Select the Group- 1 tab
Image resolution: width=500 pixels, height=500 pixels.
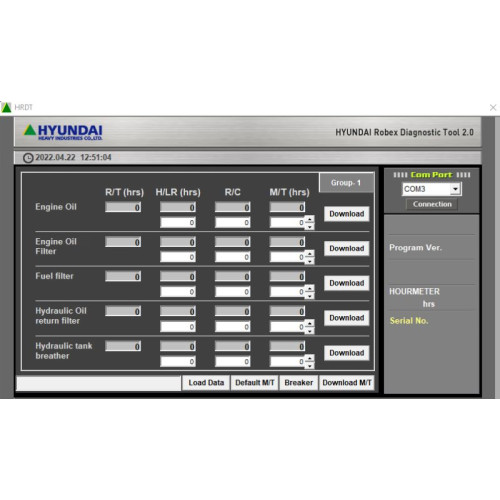[x=346, y=183]
